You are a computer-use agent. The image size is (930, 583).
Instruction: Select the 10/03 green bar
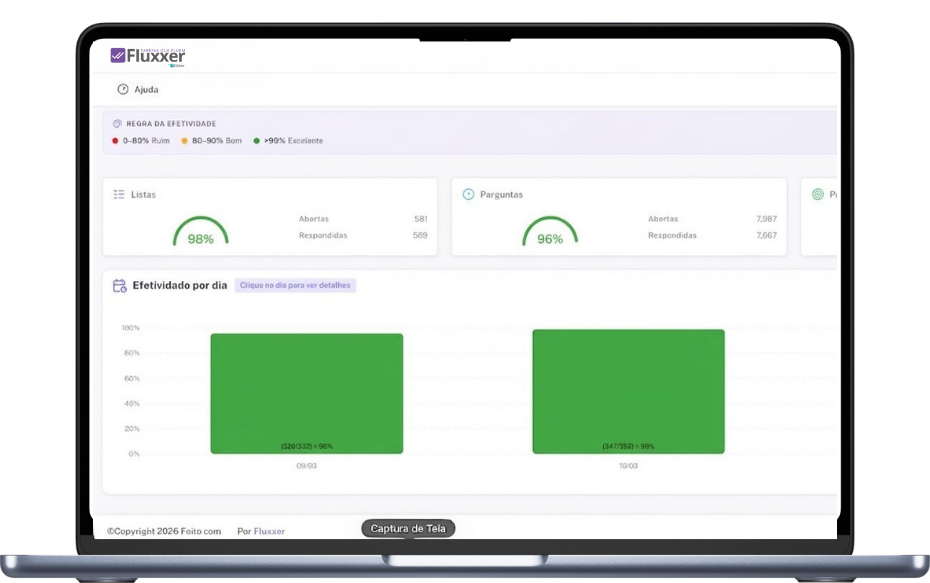point(628,391)
